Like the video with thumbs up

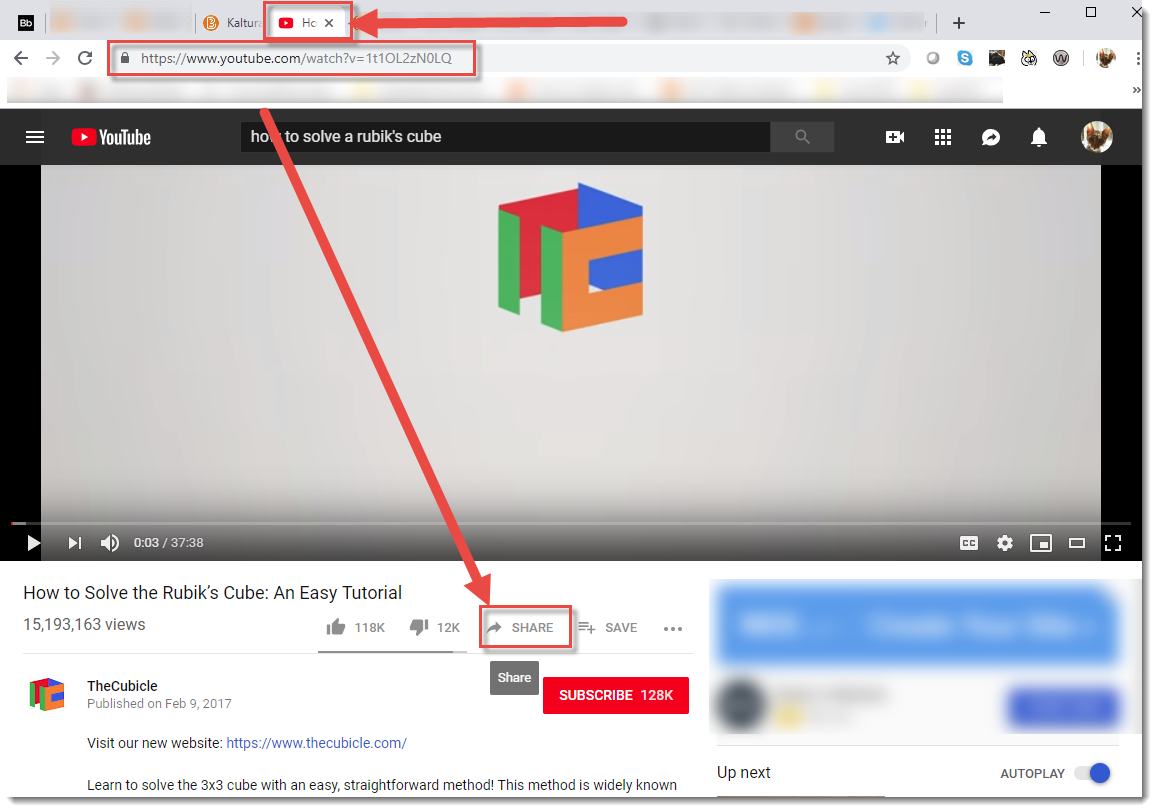(336, 627)
